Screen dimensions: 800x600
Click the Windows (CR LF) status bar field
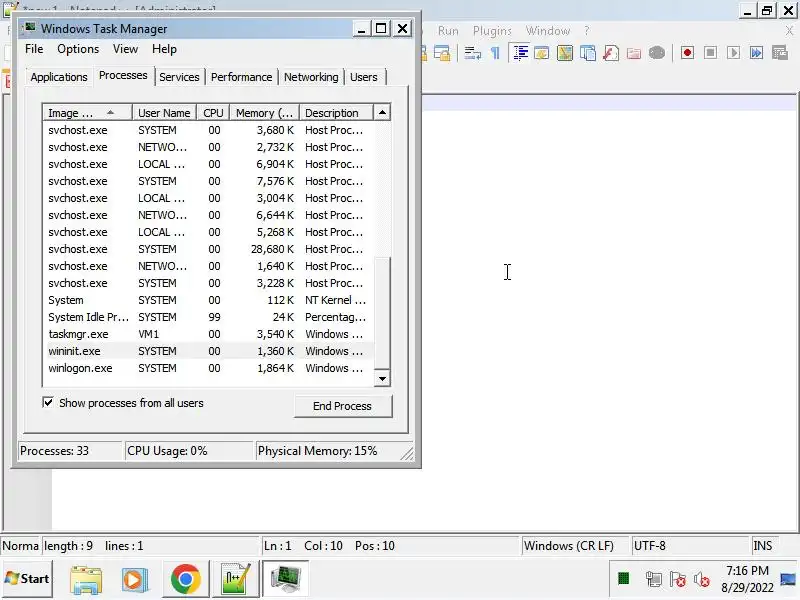[576, 545]
